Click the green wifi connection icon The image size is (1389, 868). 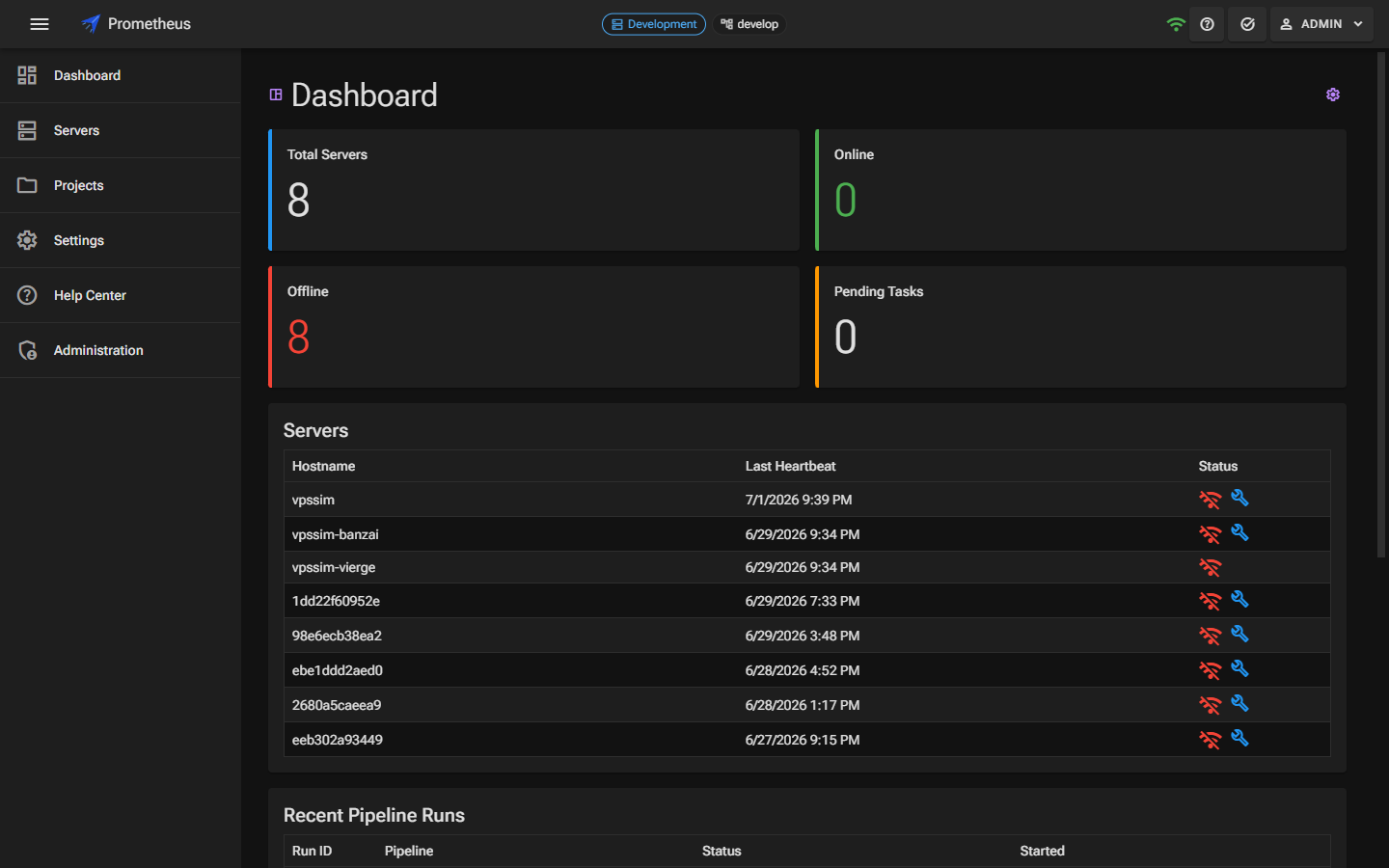tap(1175, 24)
